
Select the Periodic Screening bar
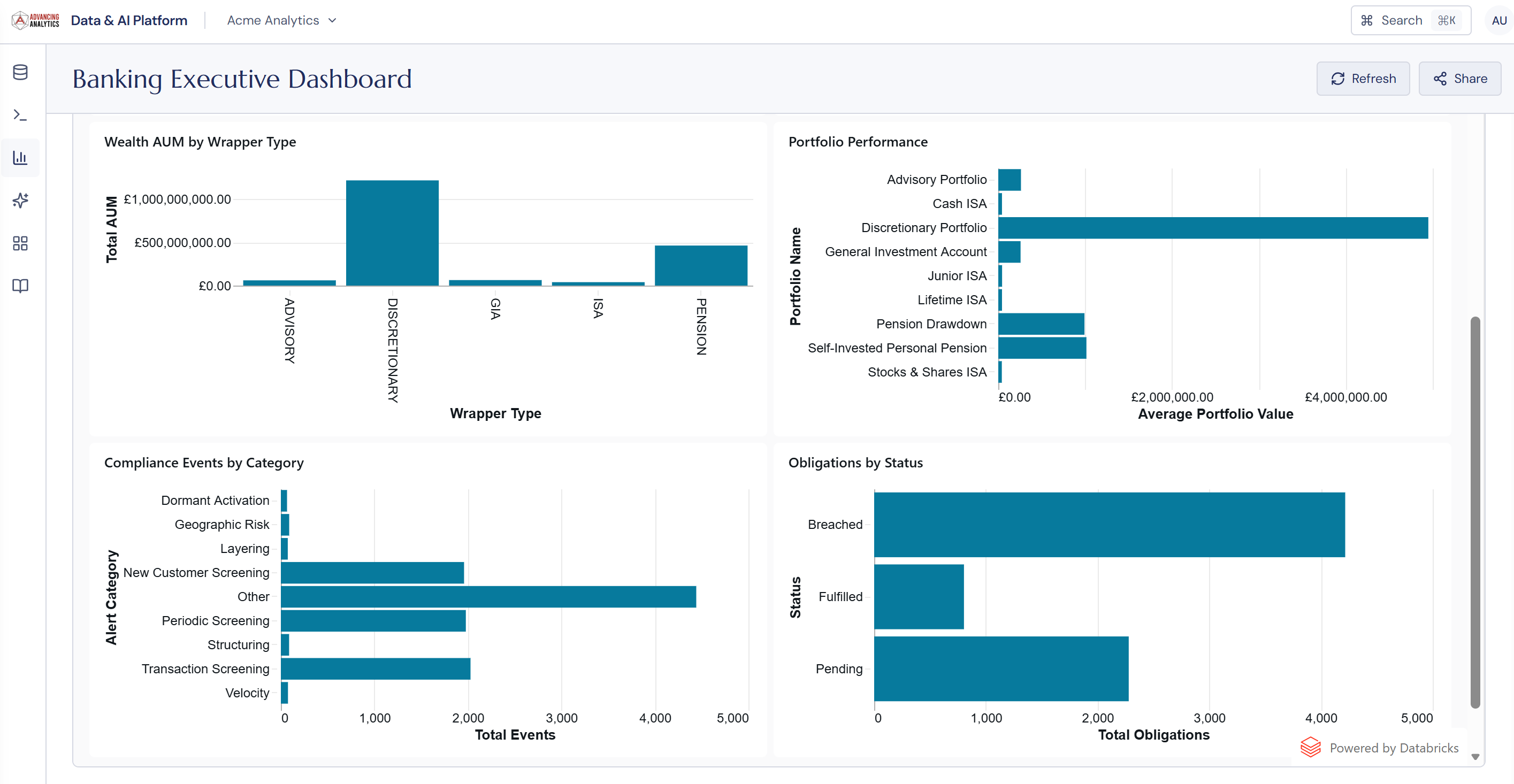[x=373, y=620]
